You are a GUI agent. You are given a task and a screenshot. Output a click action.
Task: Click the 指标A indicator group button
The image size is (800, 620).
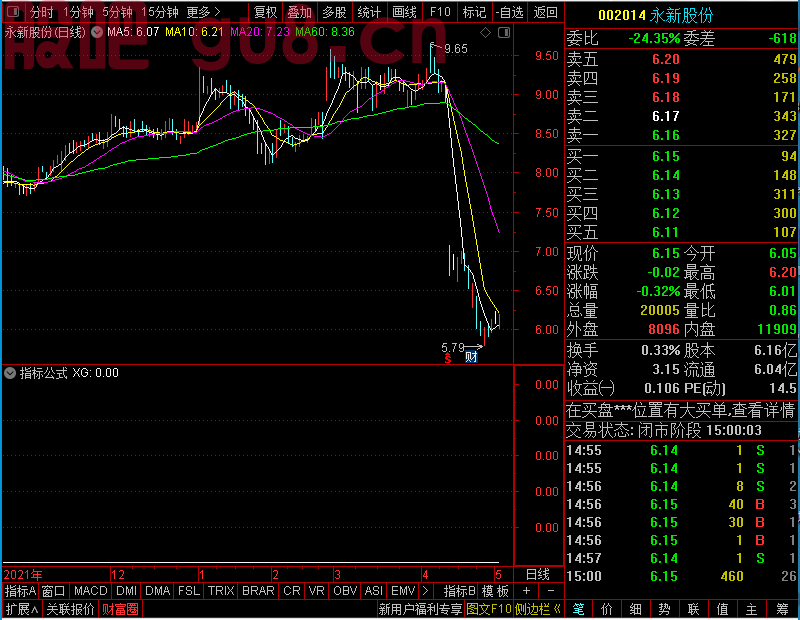[x=20, y=591]
